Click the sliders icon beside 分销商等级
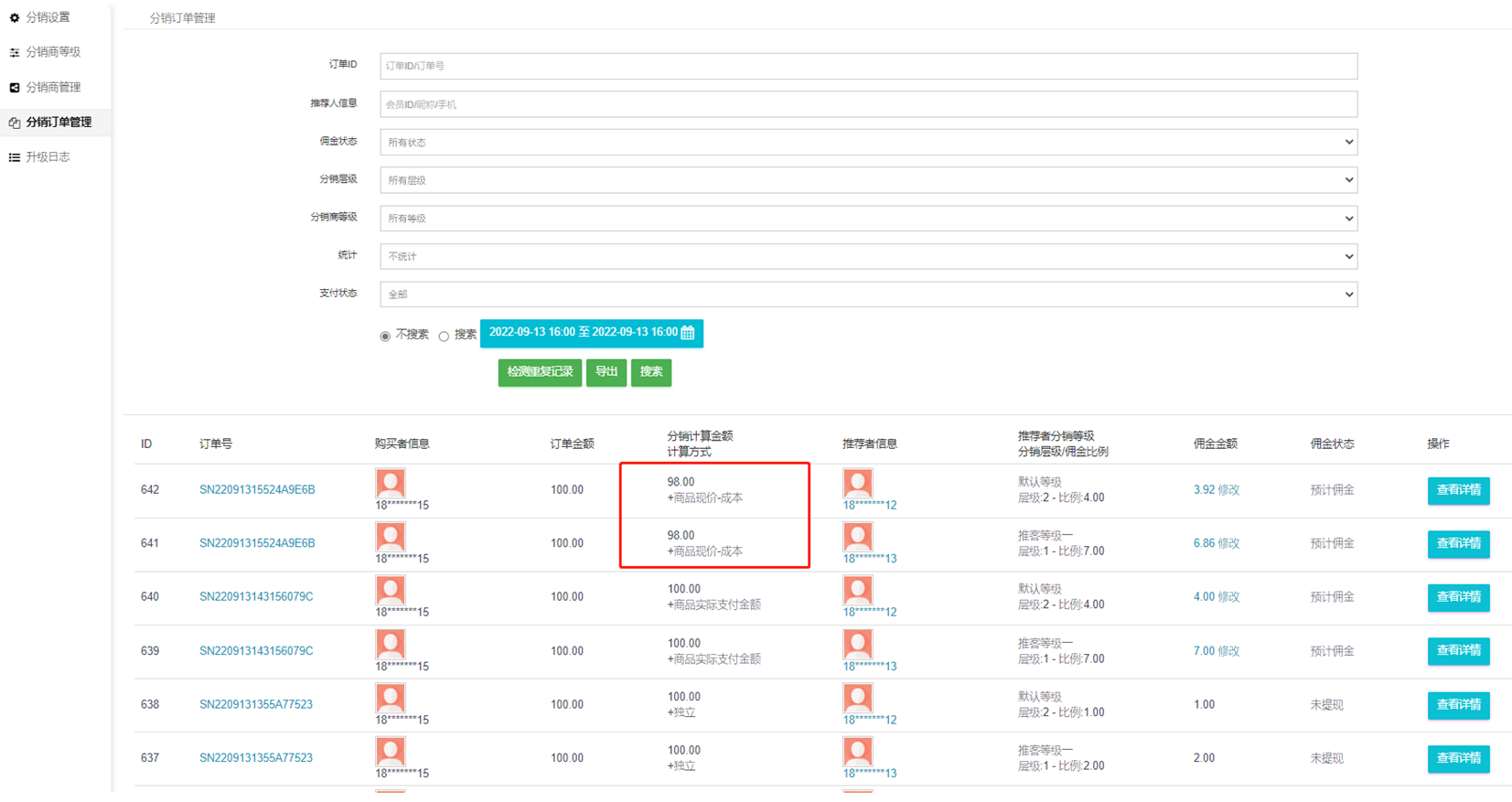Image resolution: width=1512 pixels, height=802 pixels. 15,53
